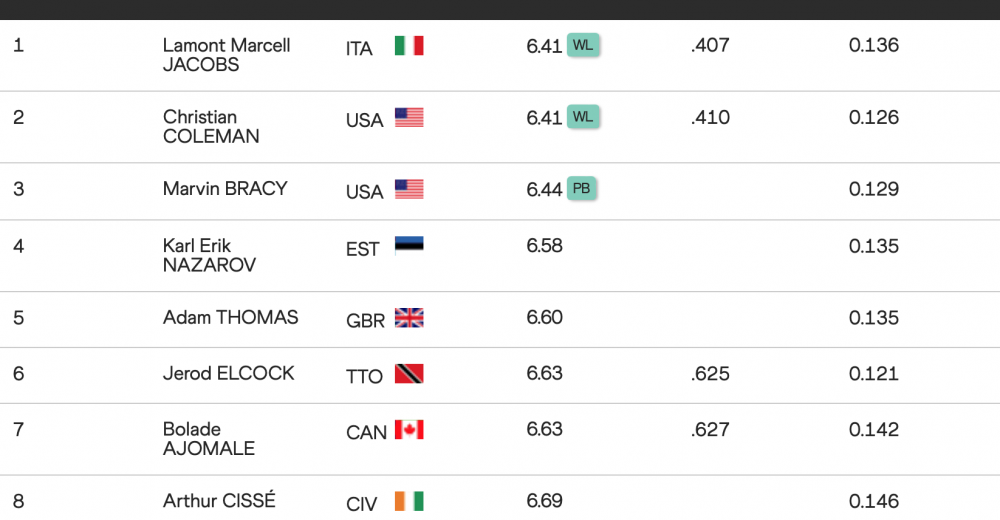The height and width of the screenshot is (520, 1000).
Task: Open Jerod Elcock athlete profile
Action: [228, 374]
